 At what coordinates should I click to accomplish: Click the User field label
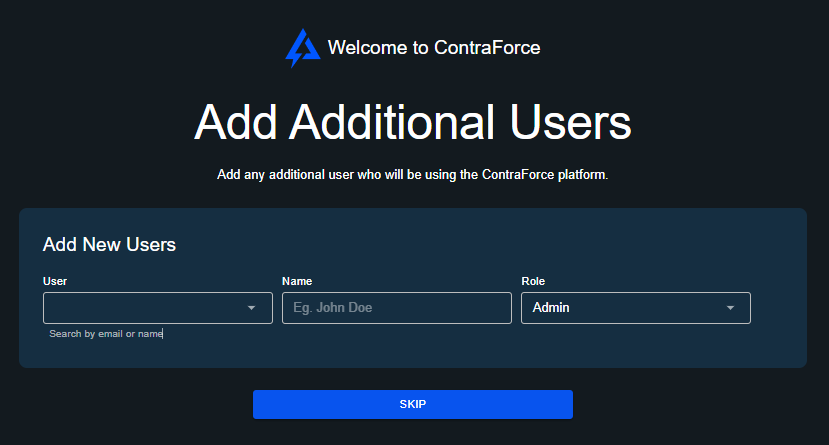54,281
